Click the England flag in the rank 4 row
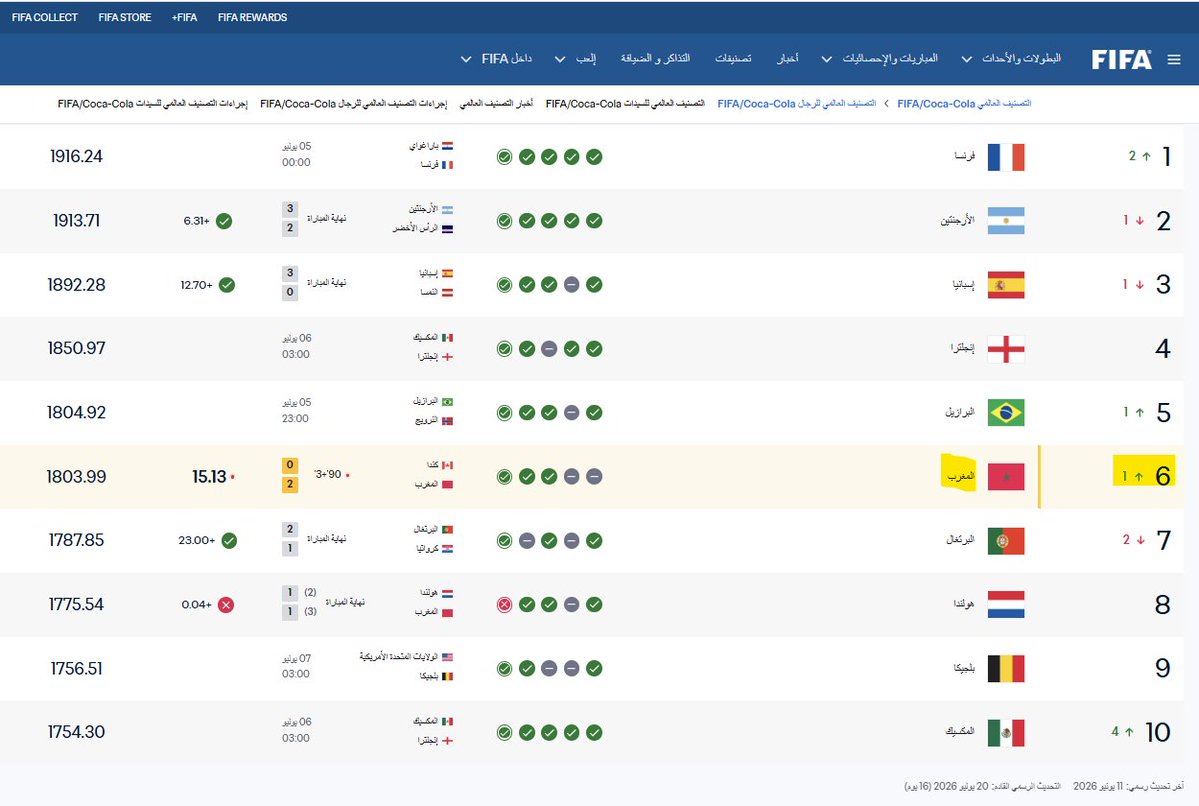1199x806 pixels. (1006, 349)
